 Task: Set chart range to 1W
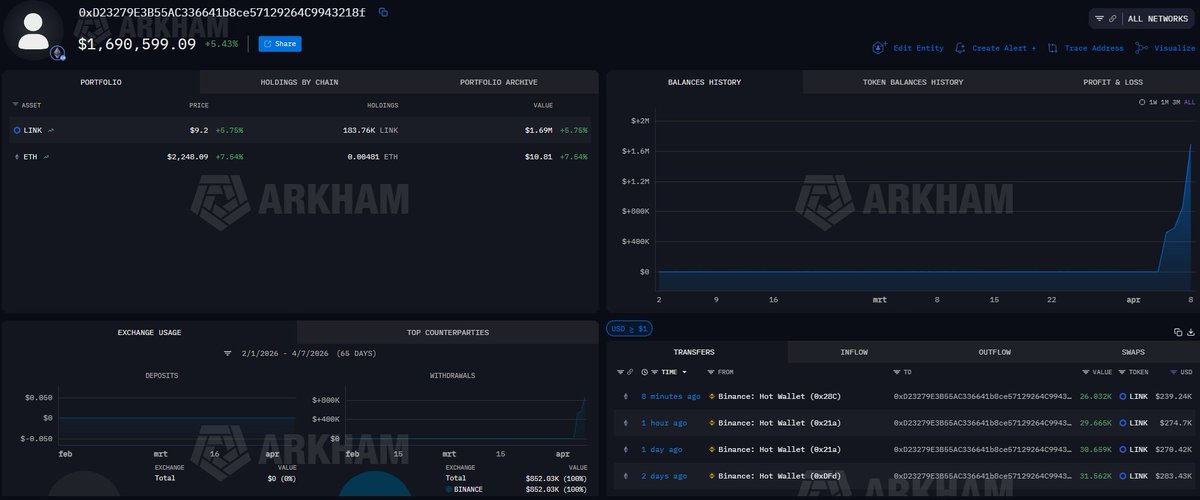[1153, 102]
